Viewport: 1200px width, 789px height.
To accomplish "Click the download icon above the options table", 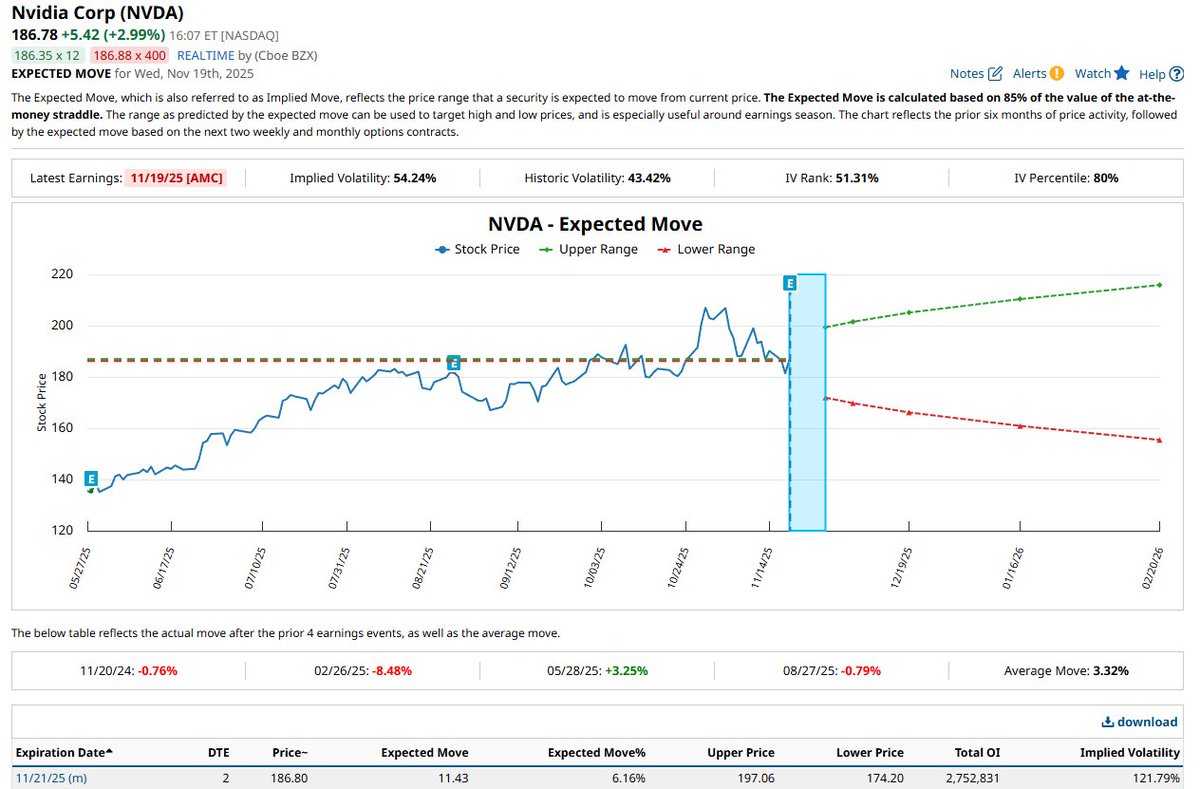I will tap(1108, 721).
